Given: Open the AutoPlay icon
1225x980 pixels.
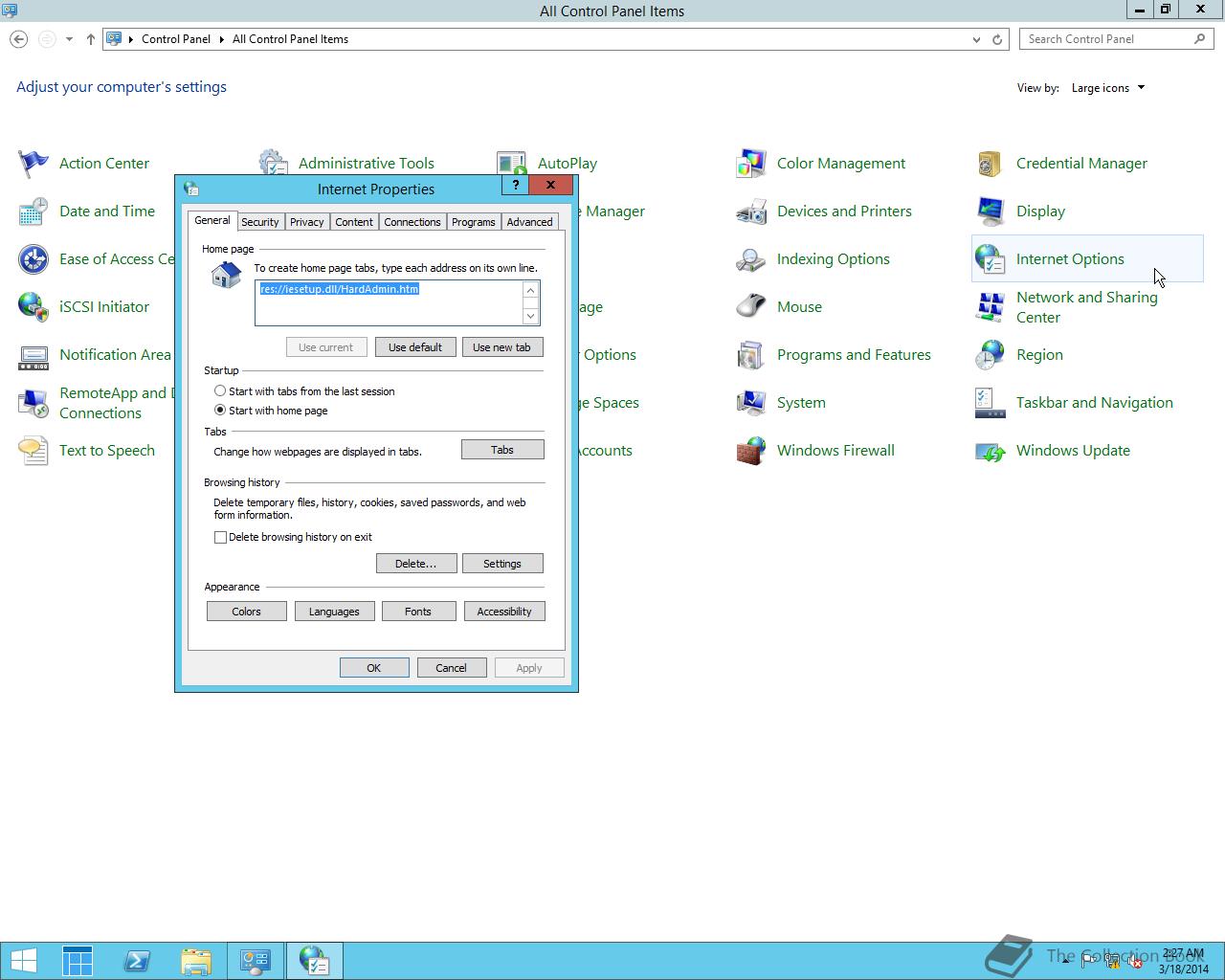Looking at the screenshot, I should click(x=512, y=164).
